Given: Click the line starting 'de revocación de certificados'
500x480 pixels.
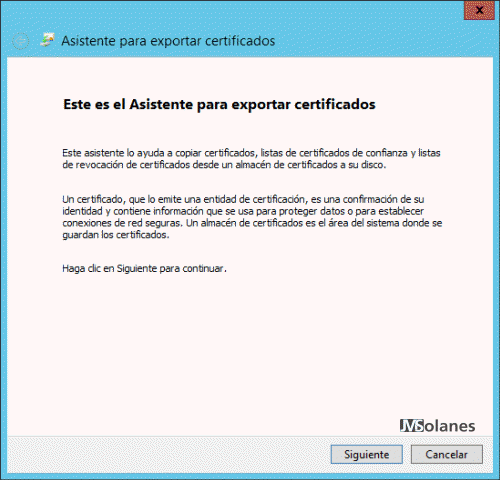Looking at the screenshot, I should click(x=224, y=165).
